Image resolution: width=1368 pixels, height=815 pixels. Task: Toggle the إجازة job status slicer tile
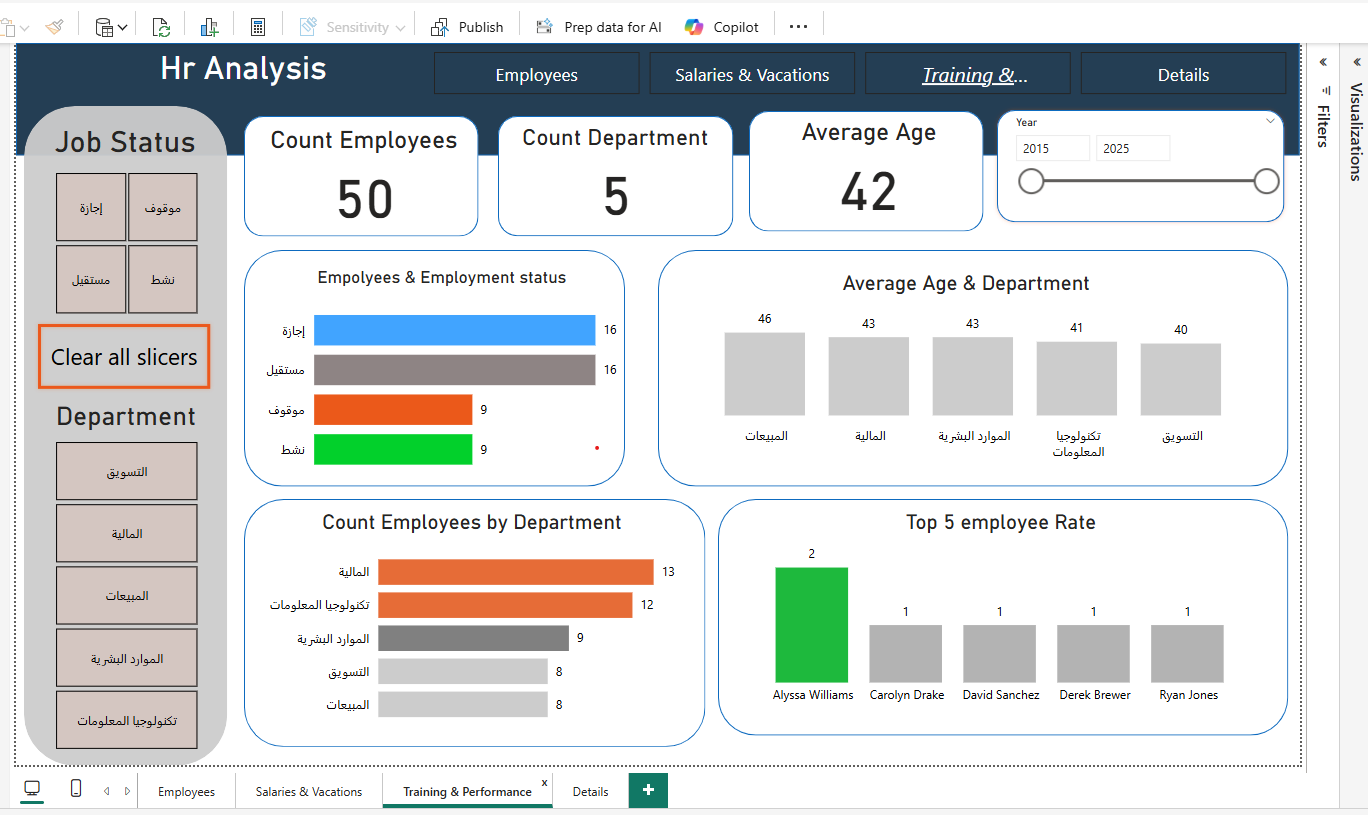coord(91,208)
